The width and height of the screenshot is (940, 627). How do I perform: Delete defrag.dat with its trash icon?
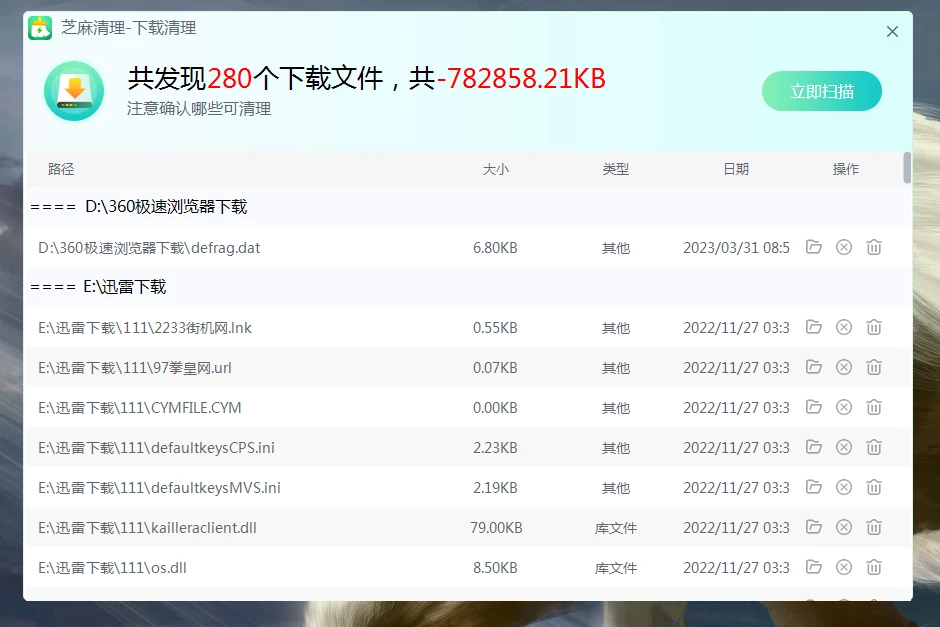coord(874,247)
